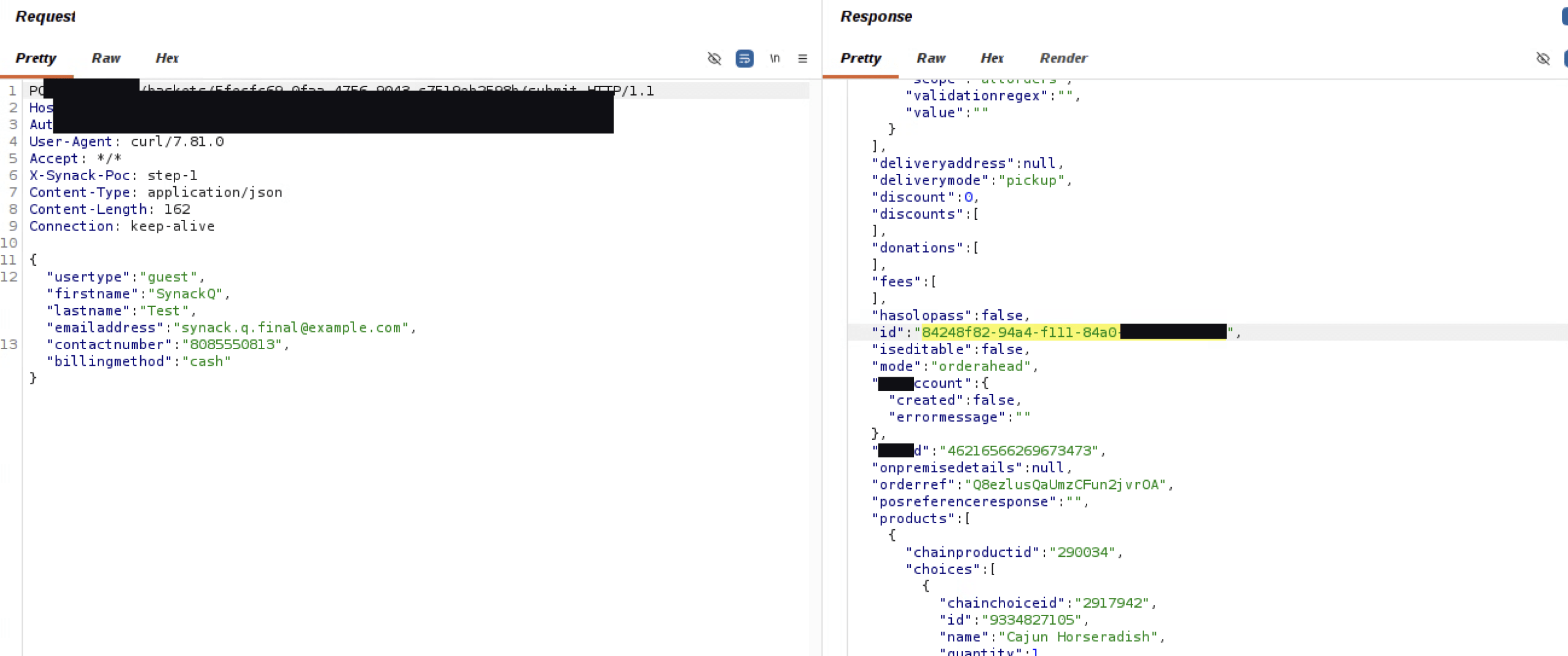Viewport: 1568px width, 656px height.
Task: Select the Connection: keep-alive header line
Action: [x=122, y=226]
